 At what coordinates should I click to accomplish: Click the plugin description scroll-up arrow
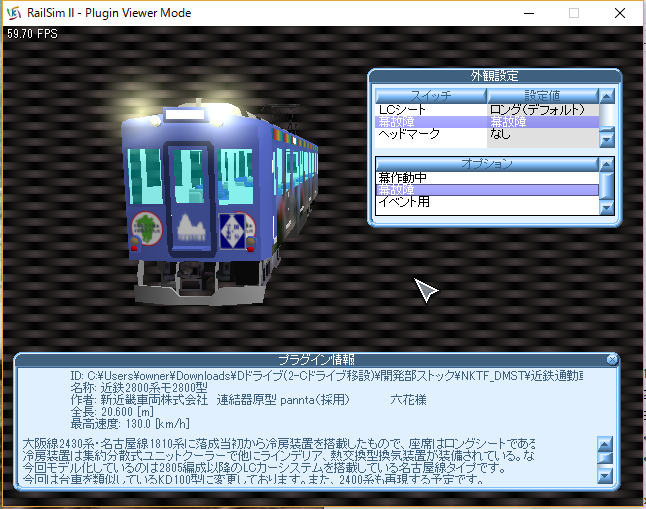coord(605,444)
